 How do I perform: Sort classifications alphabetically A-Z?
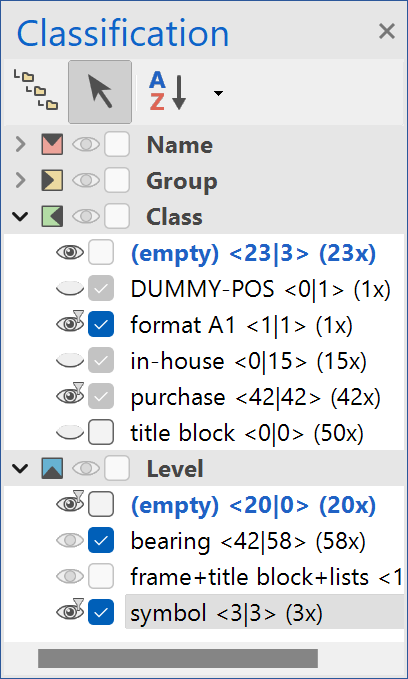pyautogui.click(x=167, y=91)
